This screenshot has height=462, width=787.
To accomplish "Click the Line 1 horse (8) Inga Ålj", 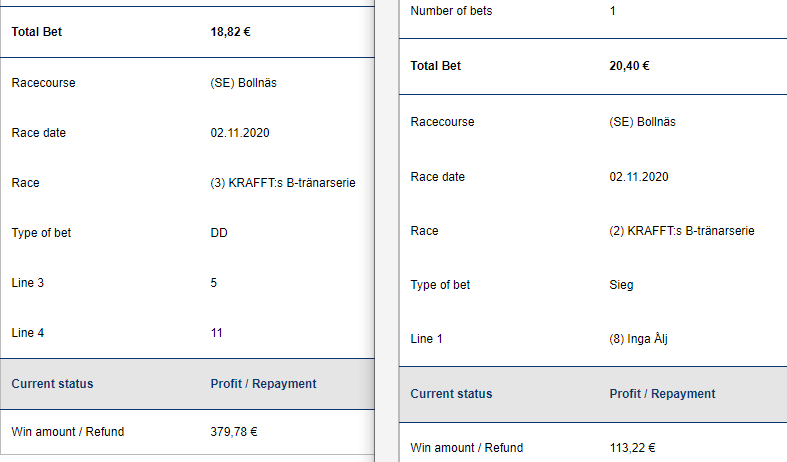I will (638, 339).
